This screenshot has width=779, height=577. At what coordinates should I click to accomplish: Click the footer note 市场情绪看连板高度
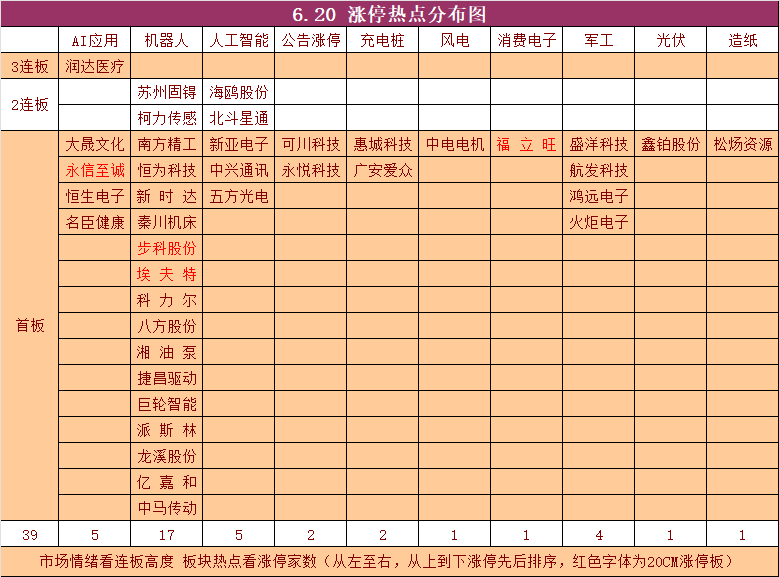107,561
